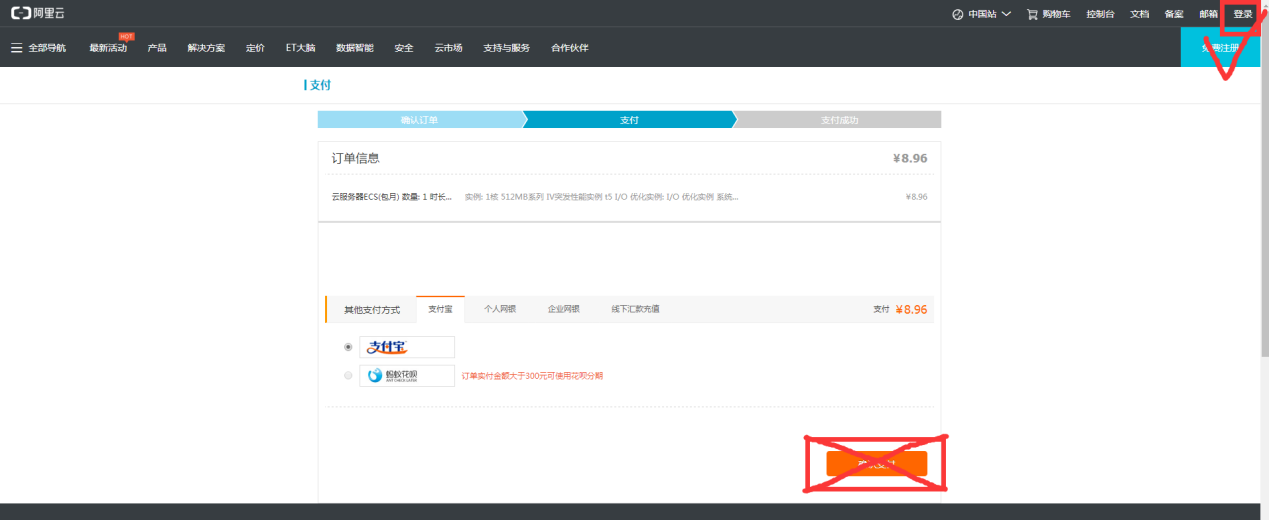The width and height of the screenshot is (1269, 520).
Task: Click the 购物车 shopping cart icon
Action: [1032, 14]
